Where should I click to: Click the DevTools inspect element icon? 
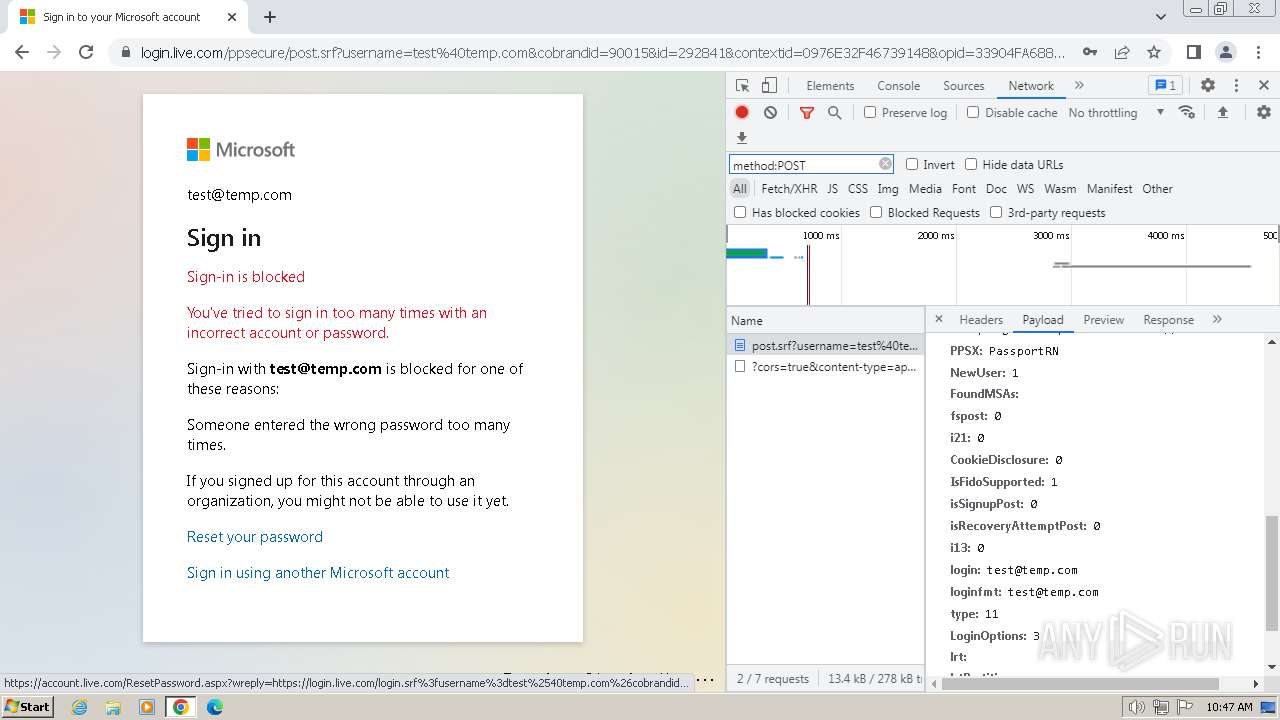coord(742,86)
